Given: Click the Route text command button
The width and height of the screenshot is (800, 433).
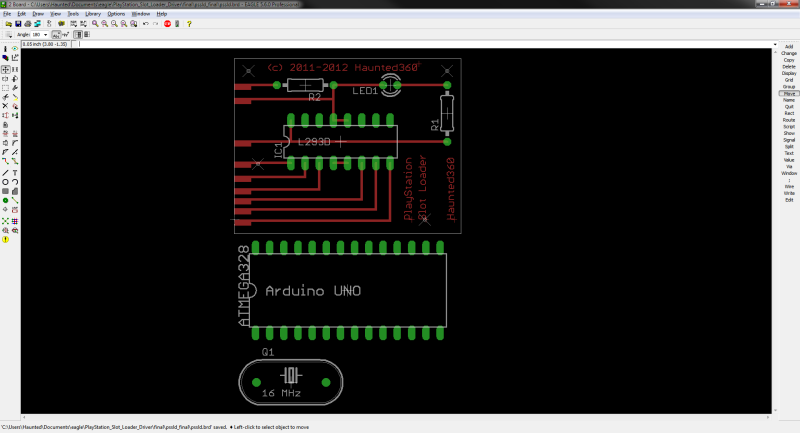Looking at the screenshot, I should [789, 120].
